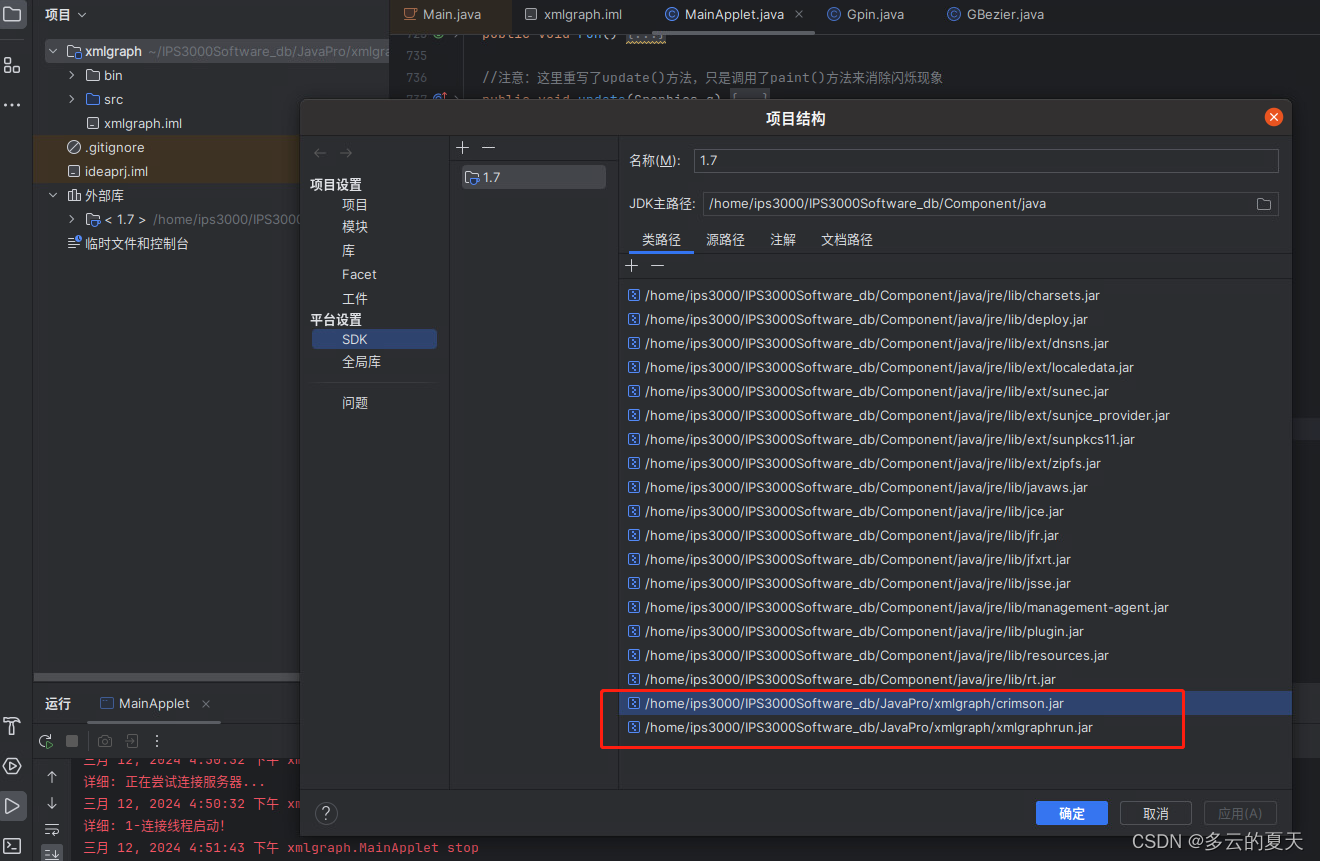The height and width of the screenshot is (861, 1320).
Task: Open run console options with the kebab menu icon
Action: pyautogui.click(x=157, y=740)
